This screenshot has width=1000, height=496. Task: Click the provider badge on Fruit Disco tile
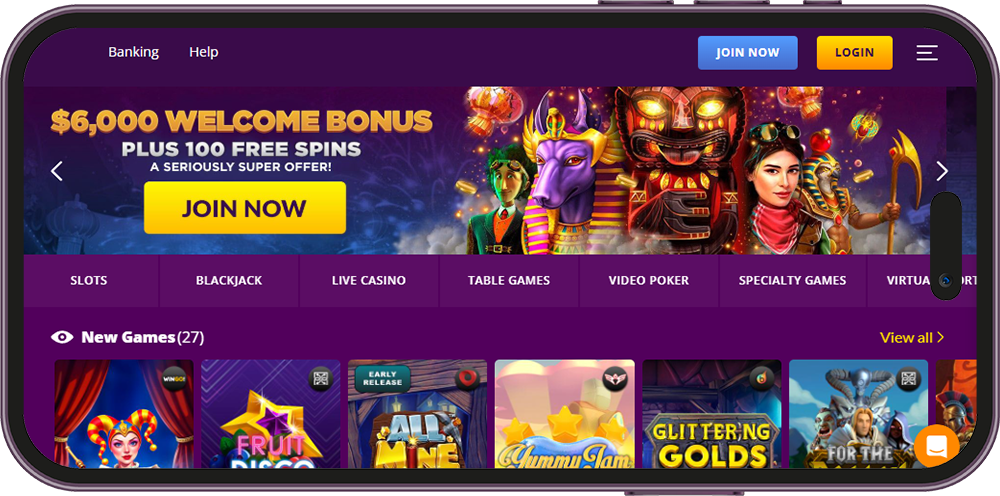tap(321, 379)
